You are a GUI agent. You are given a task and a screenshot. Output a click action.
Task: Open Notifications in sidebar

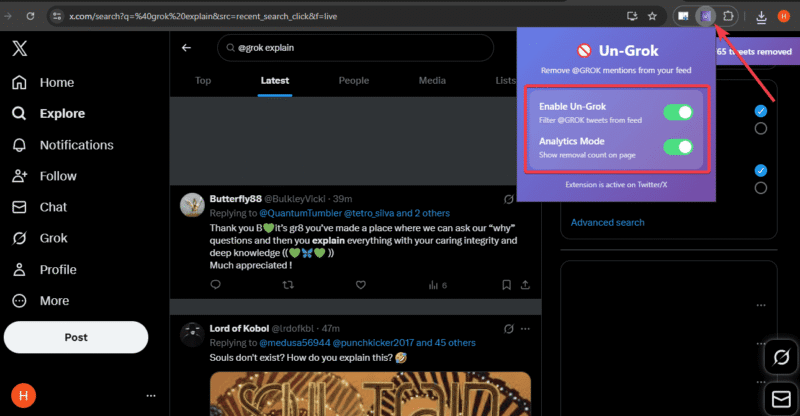point(62,145)
